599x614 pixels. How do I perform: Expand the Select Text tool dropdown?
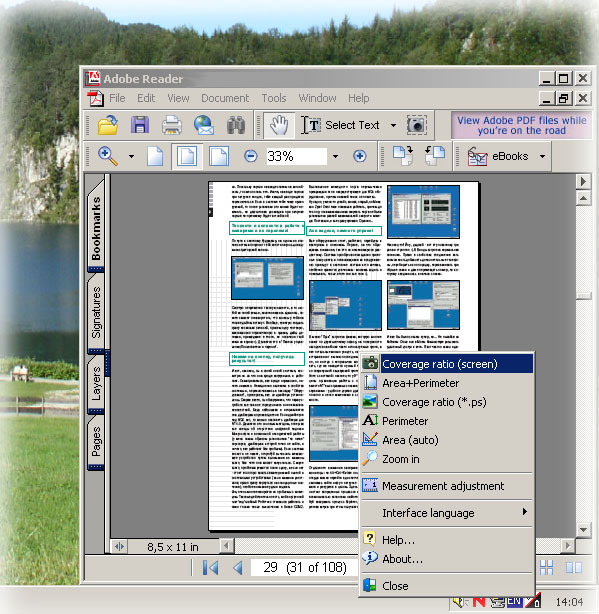(393, 125)
